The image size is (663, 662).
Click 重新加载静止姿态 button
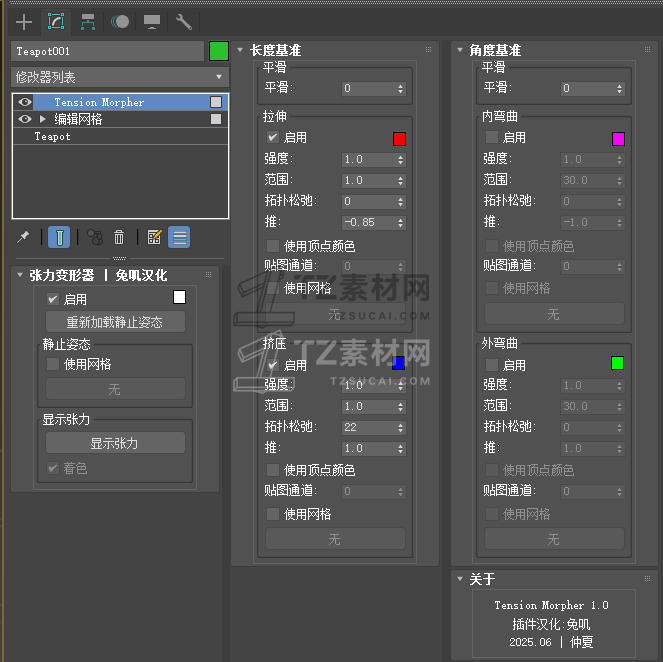[x=115, y=322]
